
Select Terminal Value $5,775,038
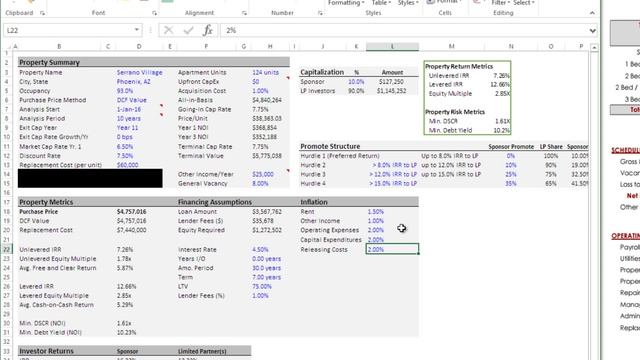point(267,156)
